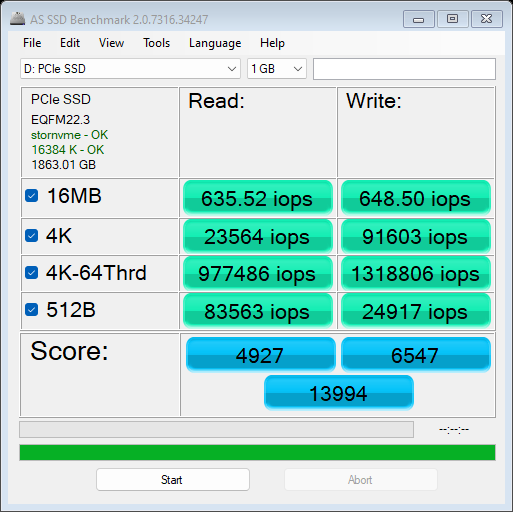Open the View menu
Viewport: 513px width, 512px height.
click(x=111, y=43)
